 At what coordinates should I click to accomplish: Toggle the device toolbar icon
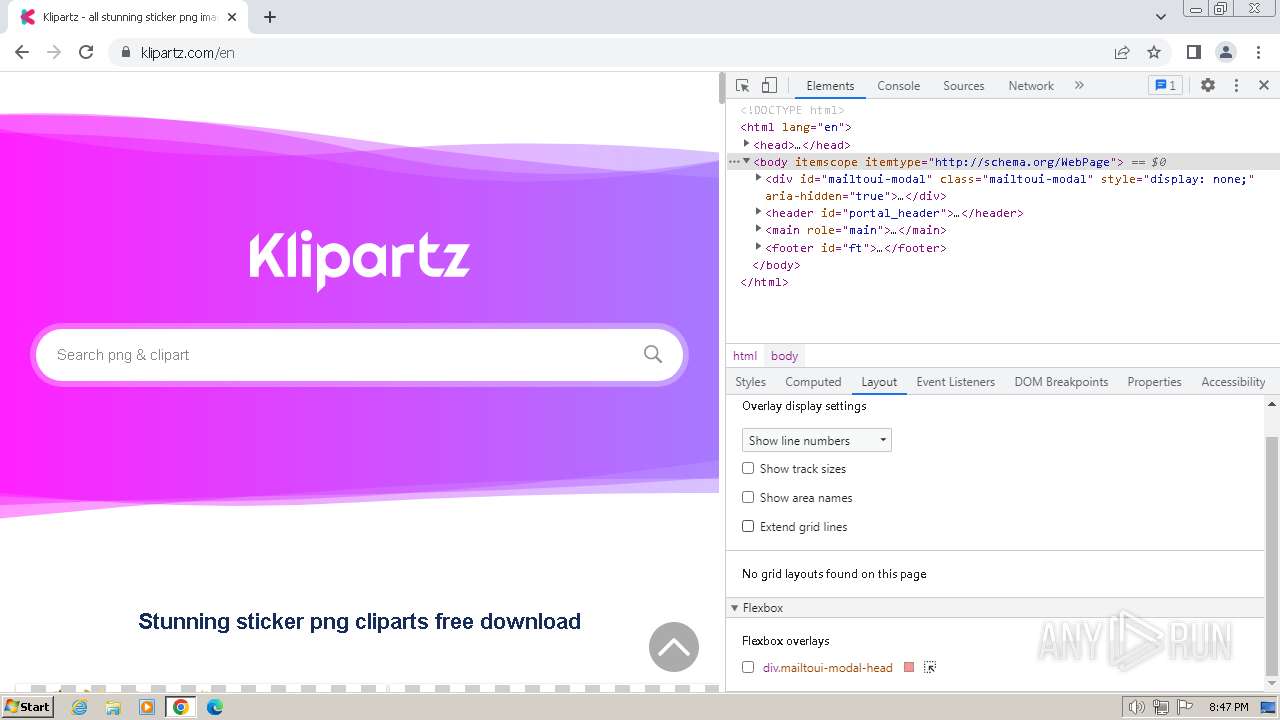pos(769,86)
